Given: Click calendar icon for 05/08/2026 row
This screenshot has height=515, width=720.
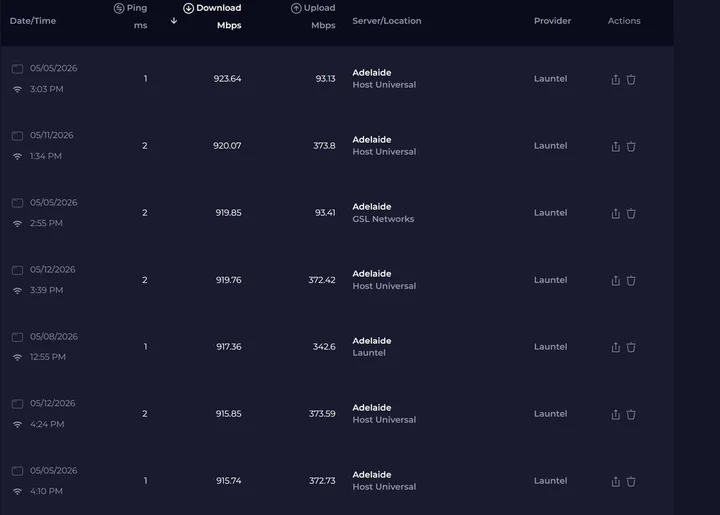Looking at the screenshot, I should point(17,337).
